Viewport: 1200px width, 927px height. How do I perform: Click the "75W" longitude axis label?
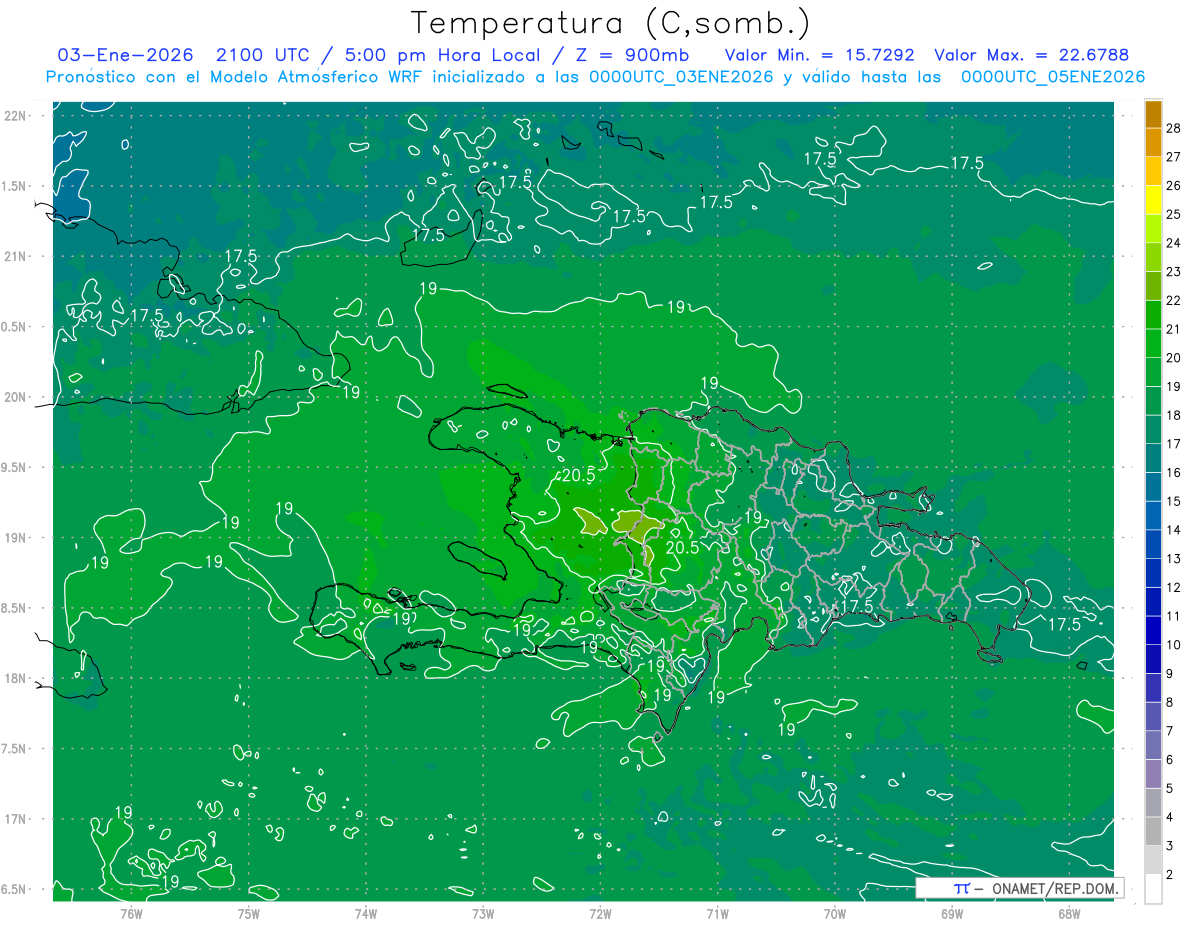(249, 913)
